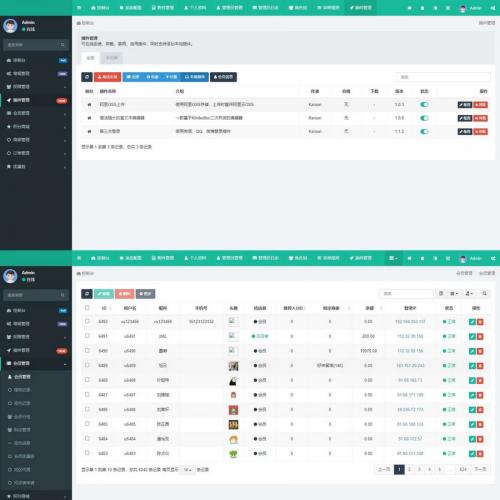Click the red delete icon for member 6487
The width and height of the screenshot is (500, 500).
pos(480,395)
